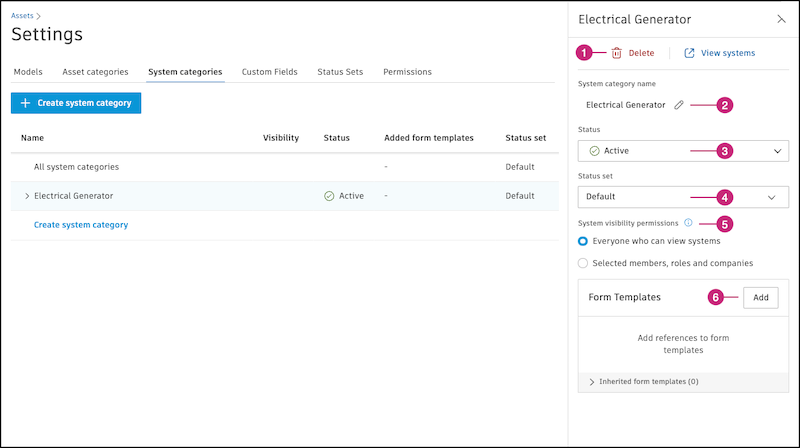Image resolution: width=800 pixels, height=448 pixels.
Task: Select the All system categories row
Action: click(x=77, y=166)
